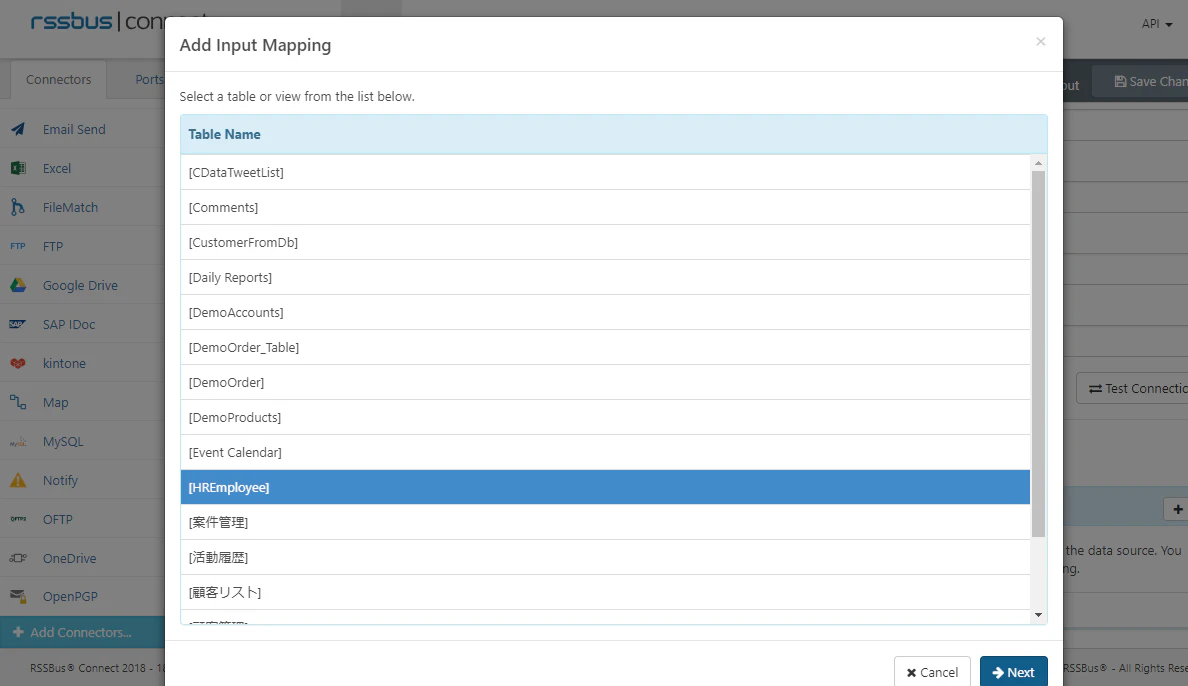Image resolution: width=1188 pixels, height=686 pixels.
Task: Click the Add Connectors button
Action: tap(83, 632)
